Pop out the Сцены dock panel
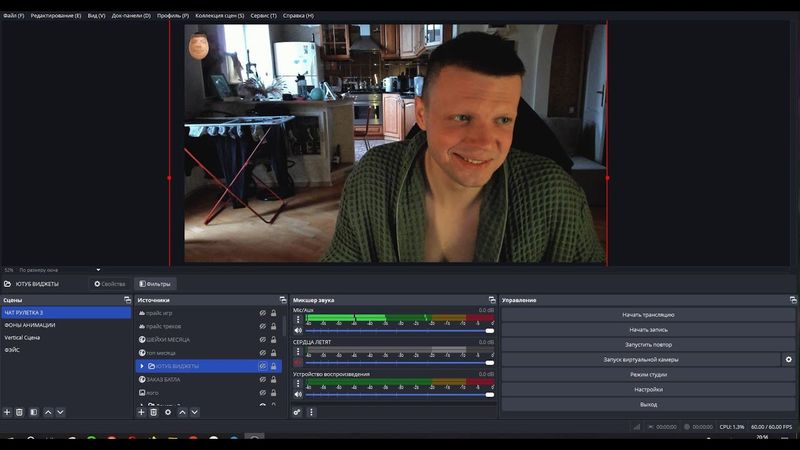Screen dimensions: 800x450 126,300
